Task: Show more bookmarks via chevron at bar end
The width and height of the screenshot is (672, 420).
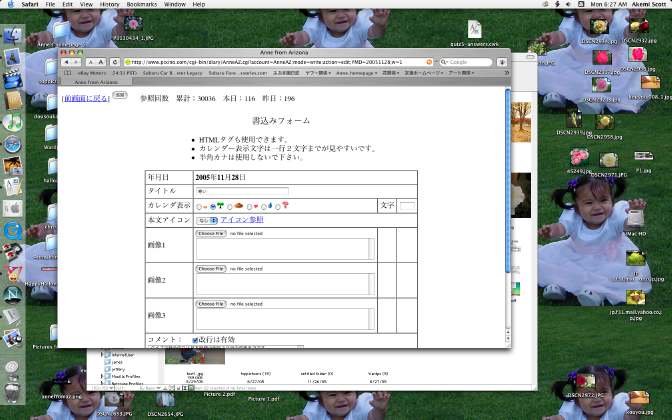Action: coord(507,73)
